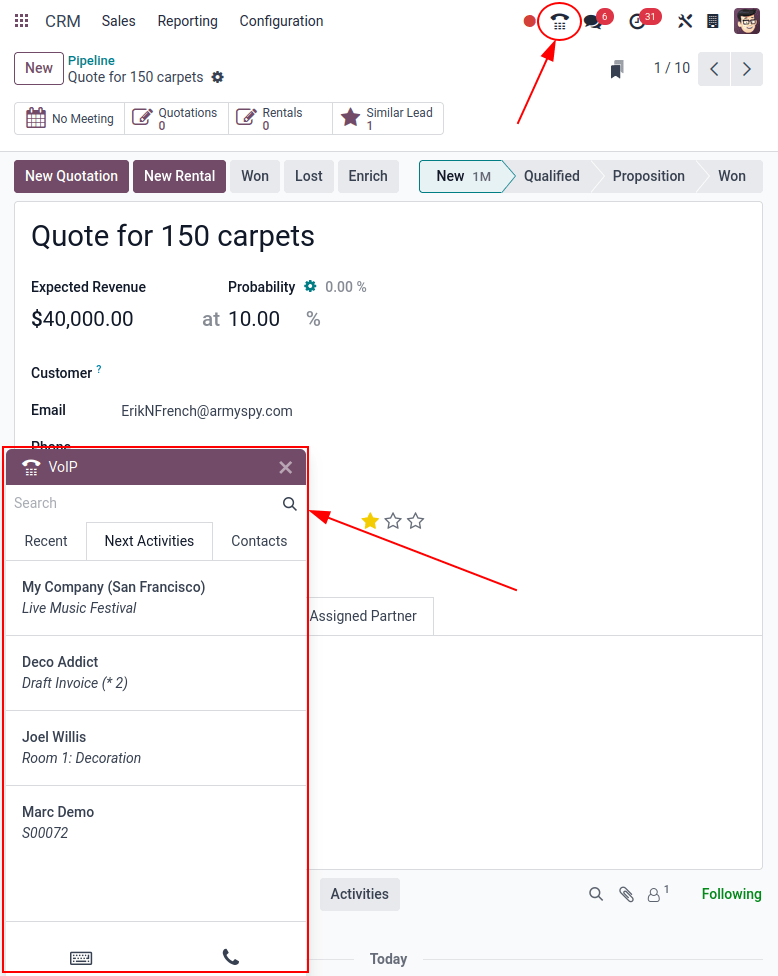
Task: Click the developer tools wrench icon
Action: (x=685, y=21)
